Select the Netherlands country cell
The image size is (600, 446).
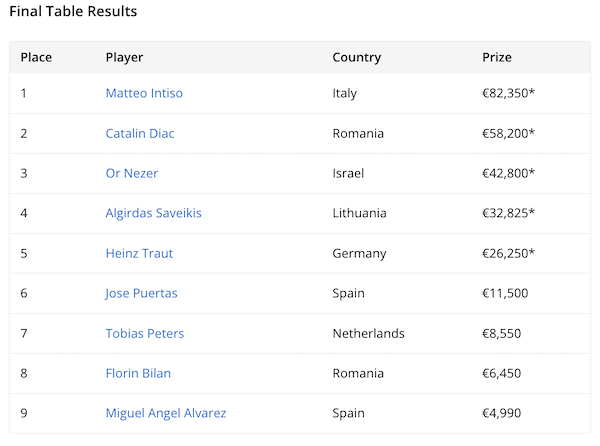click(x=368, y=333)
